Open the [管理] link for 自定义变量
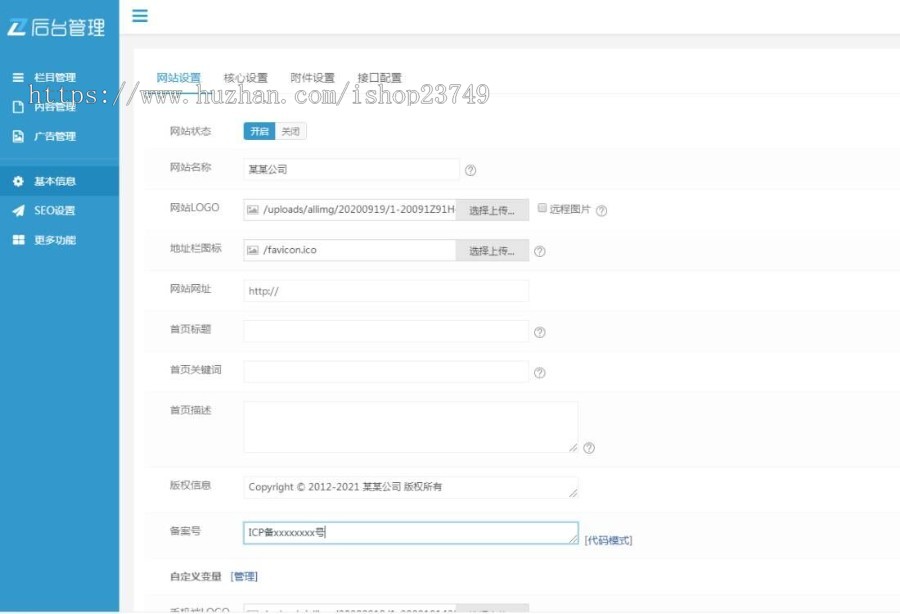Viewport: 900px width, 614px height. click(x=244, y=576)
